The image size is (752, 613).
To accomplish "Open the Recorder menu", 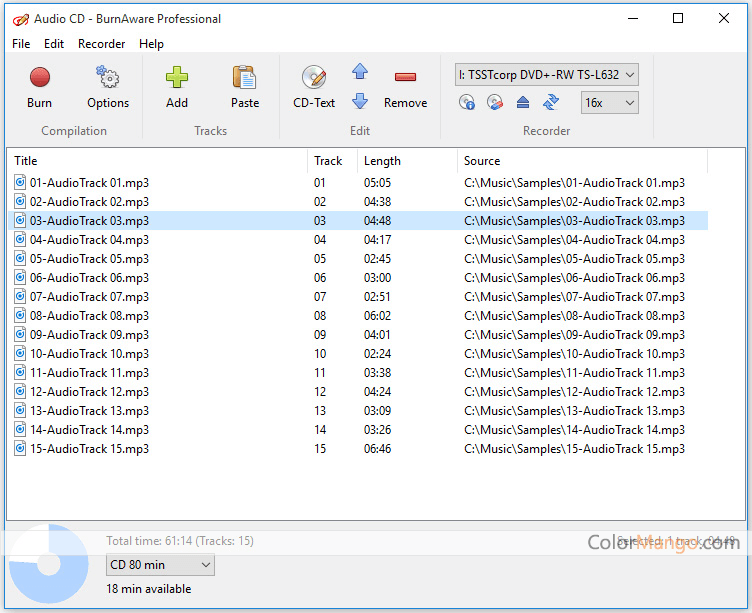I will 101,44.
